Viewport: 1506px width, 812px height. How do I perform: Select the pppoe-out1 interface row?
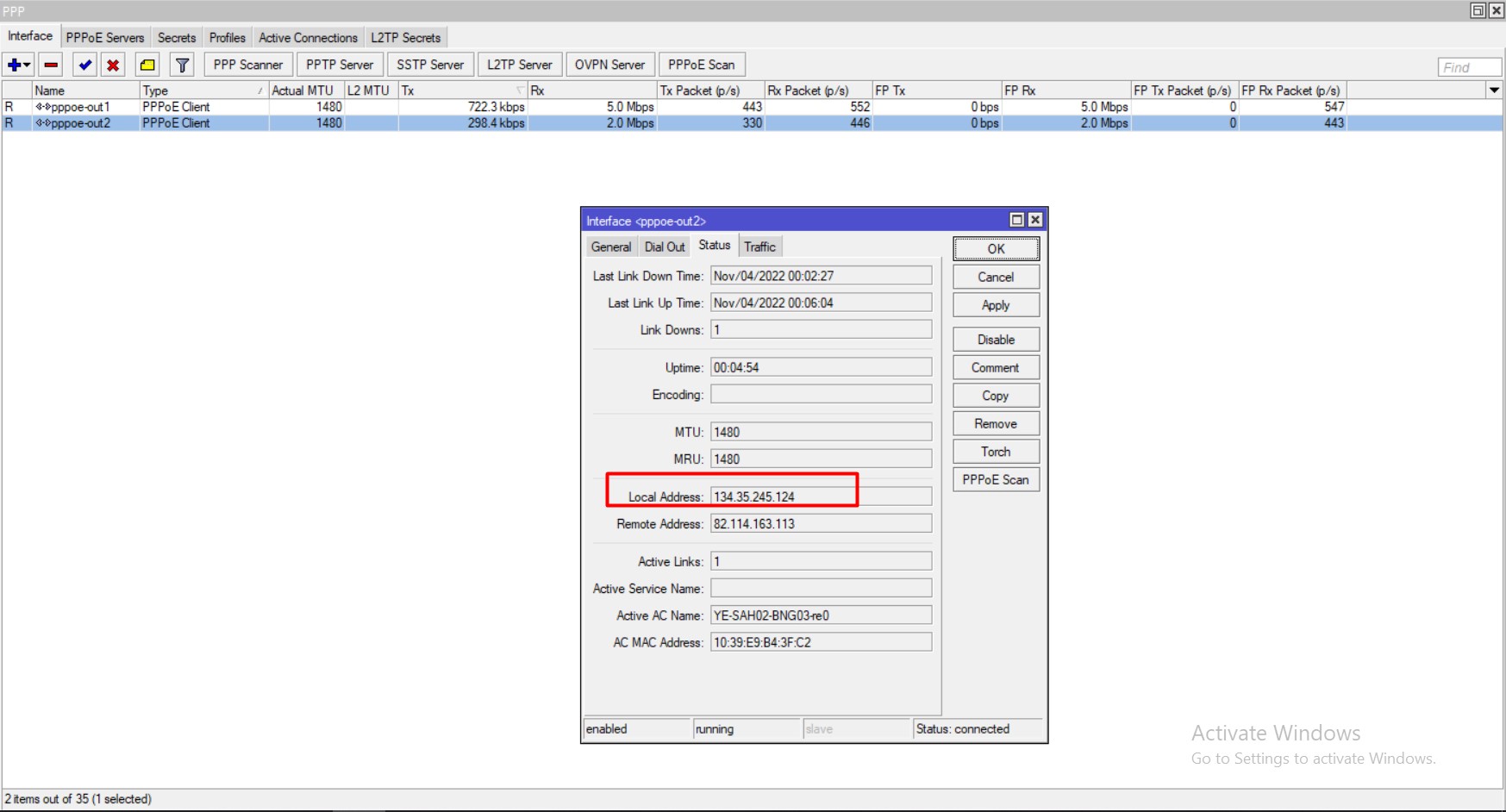point(752,107)
